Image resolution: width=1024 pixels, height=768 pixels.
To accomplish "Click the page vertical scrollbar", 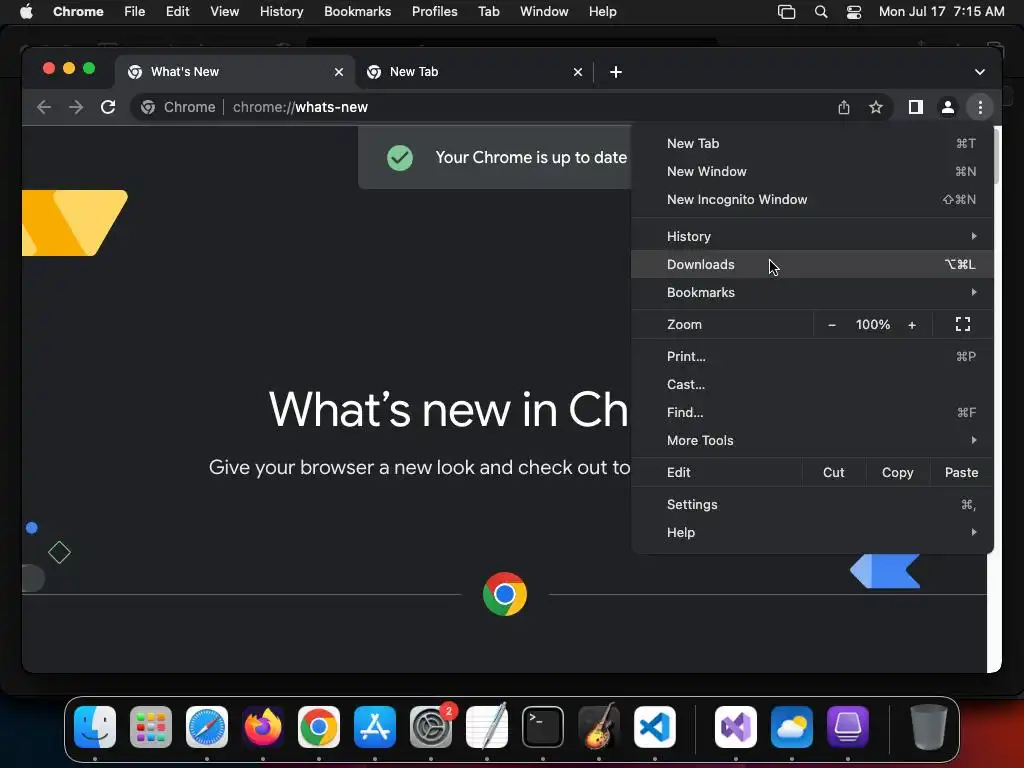I will (997, 157).
